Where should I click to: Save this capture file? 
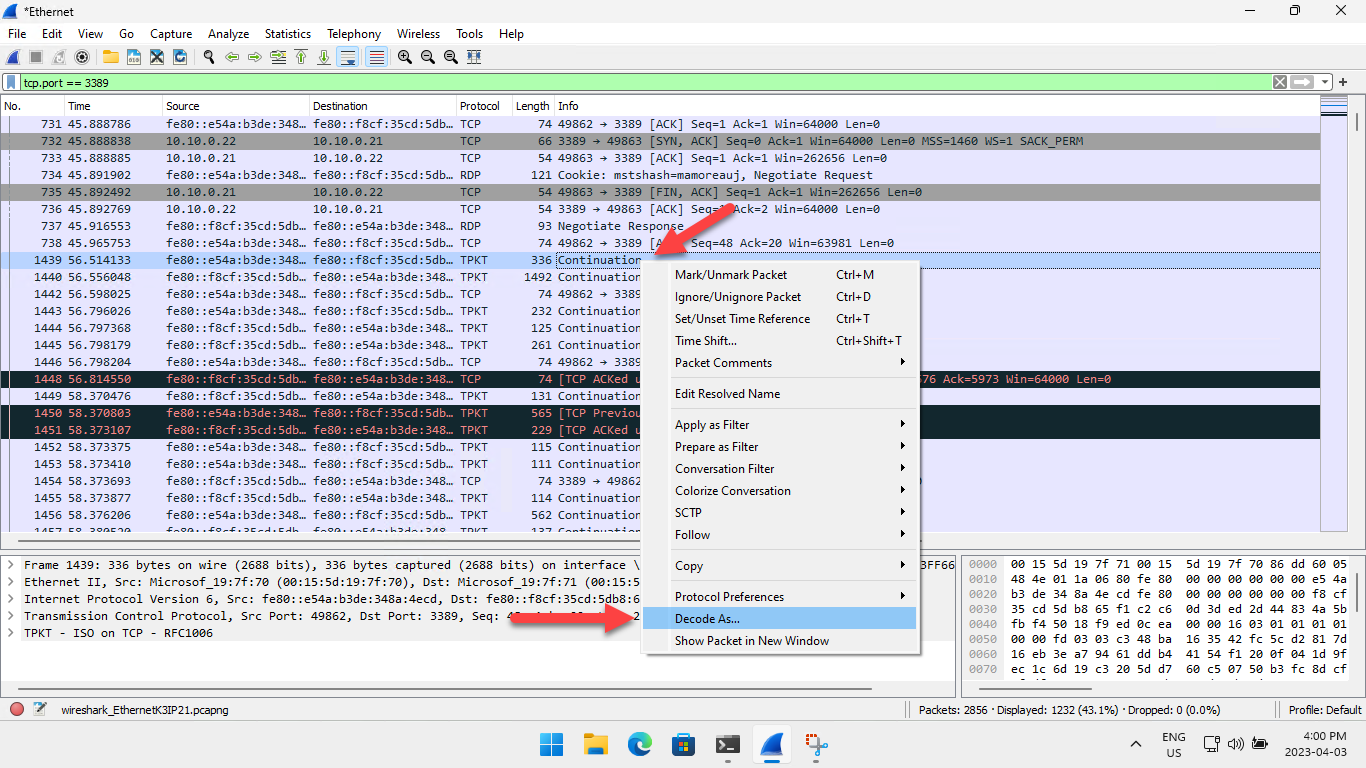133,57
